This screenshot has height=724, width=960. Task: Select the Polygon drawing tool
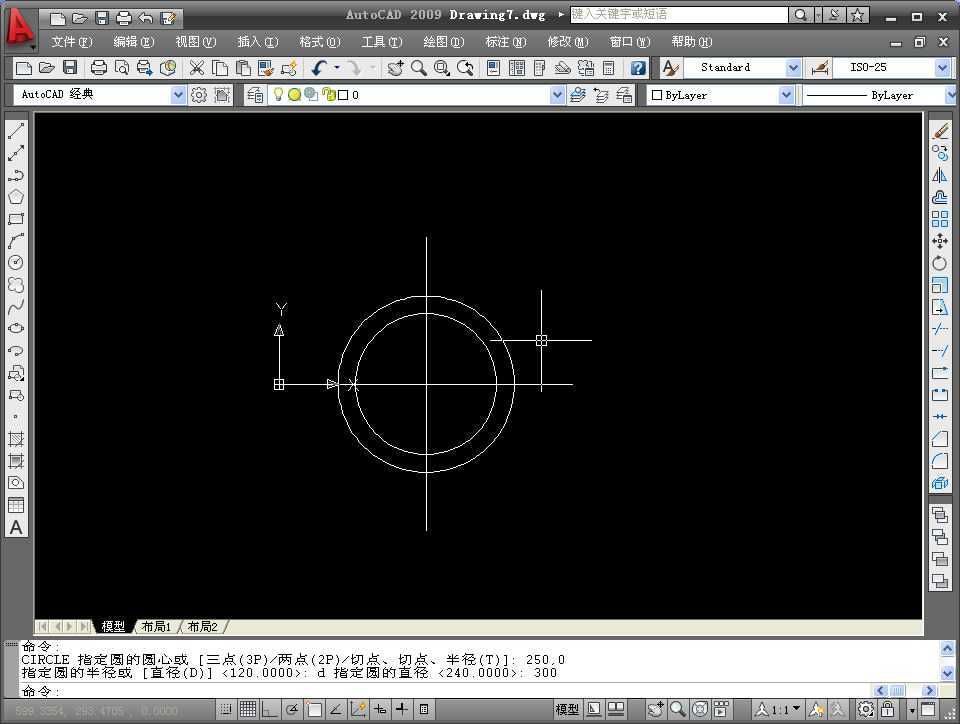(16, 197)
